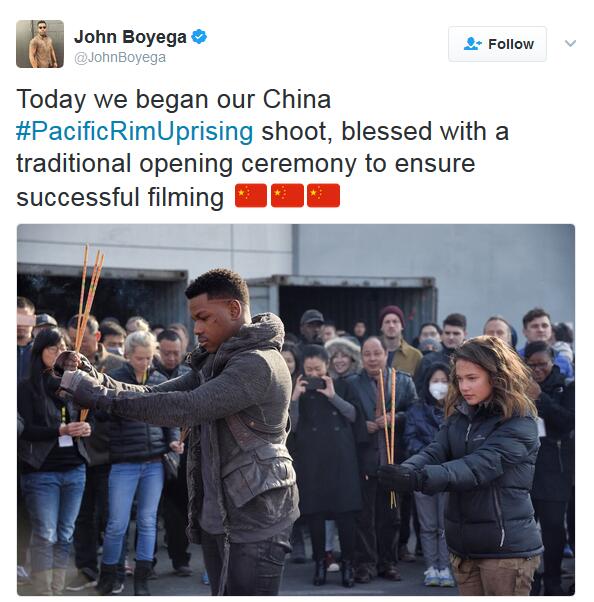Viewport: 594px width, 602px height.
Task: Click the first China flag emoji
Action: pyautogui.click(x=251, y=195)
